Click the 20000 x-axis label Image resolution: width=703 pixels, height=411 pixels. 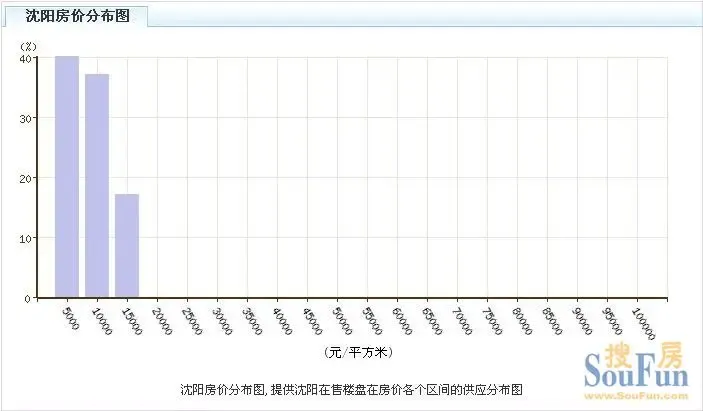tap(162, 321)
